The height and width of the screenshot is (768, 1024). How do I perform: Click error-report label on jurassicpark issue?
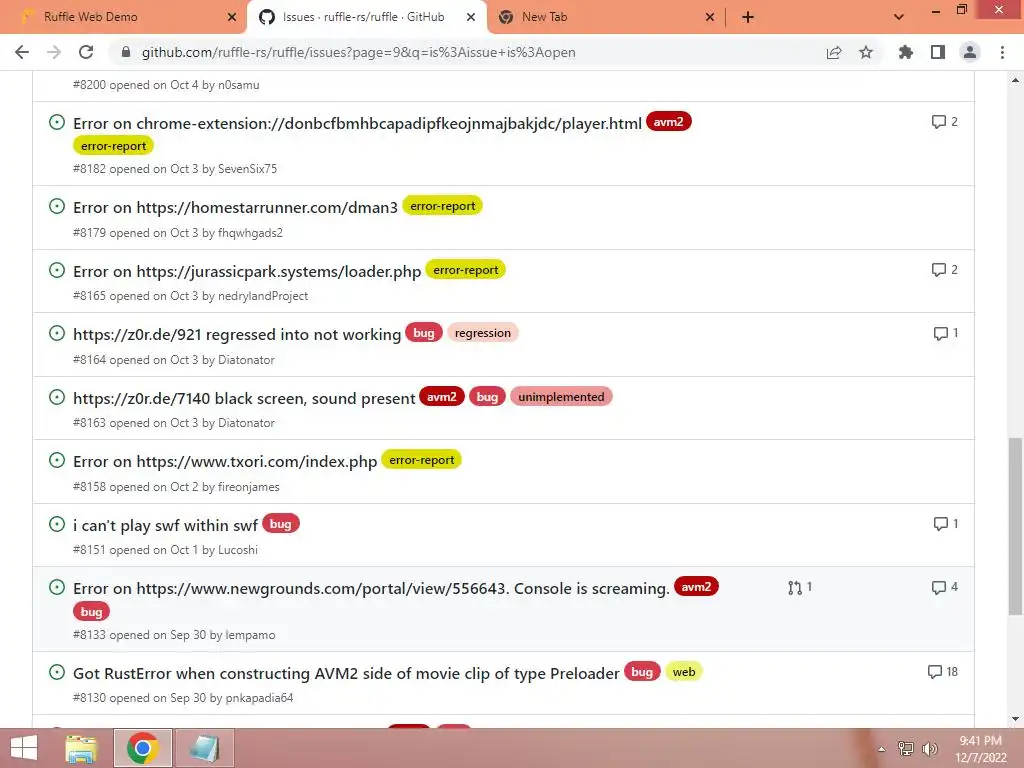tap(465, 270)
